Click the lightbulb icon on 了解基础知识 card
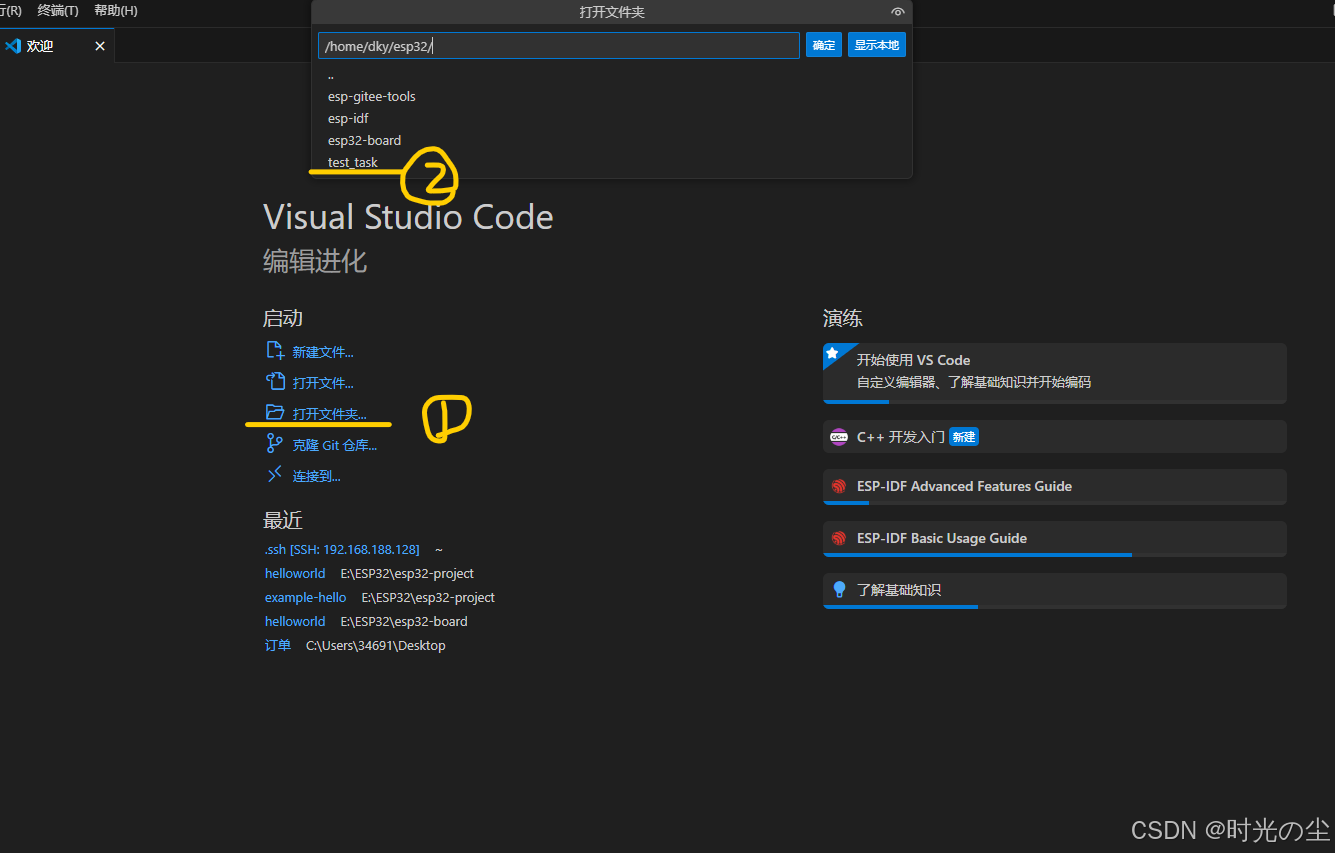Image resolution: width=1335 pixels, height=853 pixels. tap(839, 591)
